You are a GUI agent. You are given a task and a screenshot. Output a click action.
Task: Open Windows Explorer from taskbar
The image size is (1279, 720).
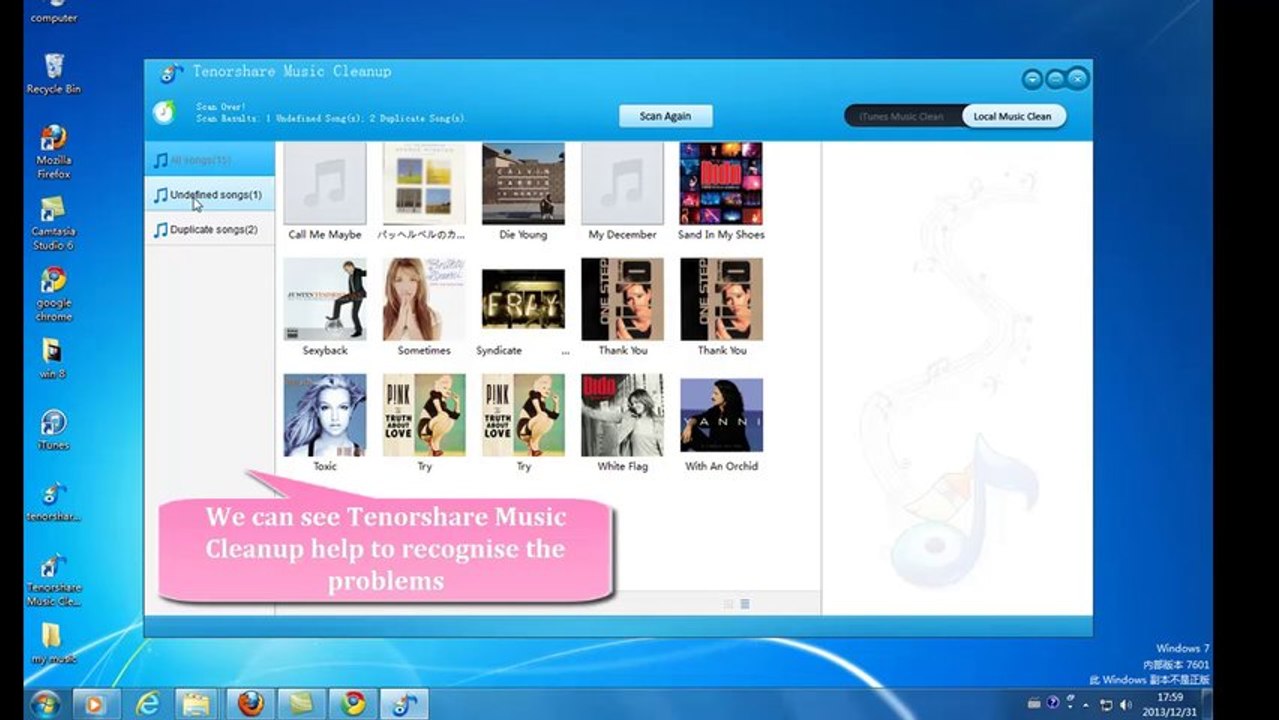pyautogui.click(x=197, y=704)
